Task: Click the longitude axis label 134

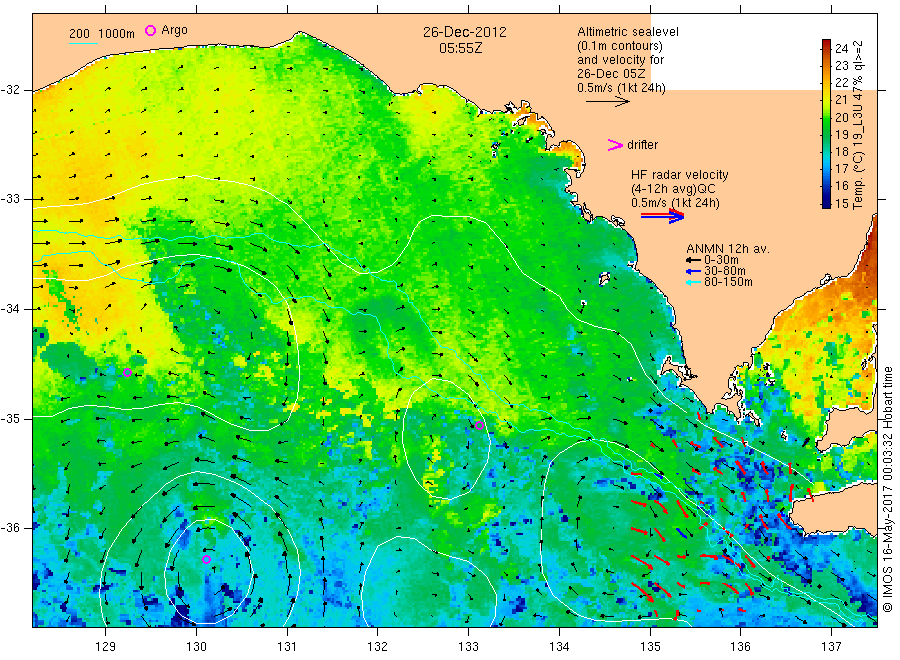Action: tap(559, 647)
